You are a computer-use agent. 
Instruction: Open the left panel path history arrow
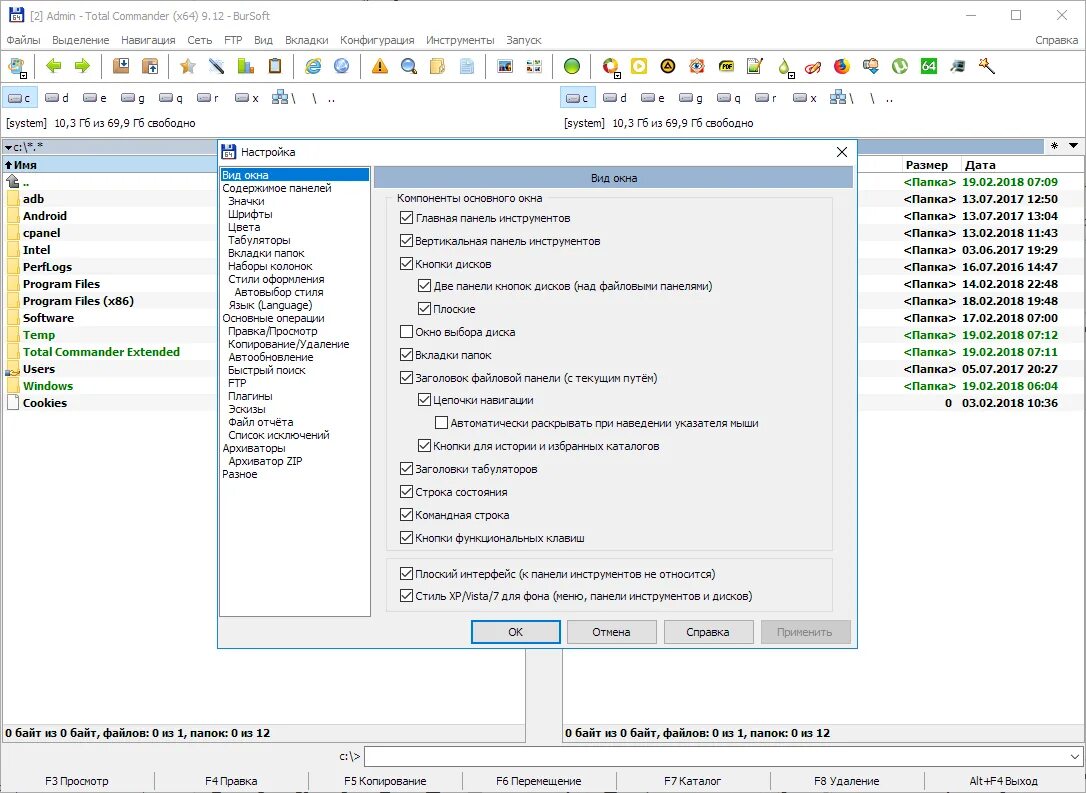coord(8,147)
